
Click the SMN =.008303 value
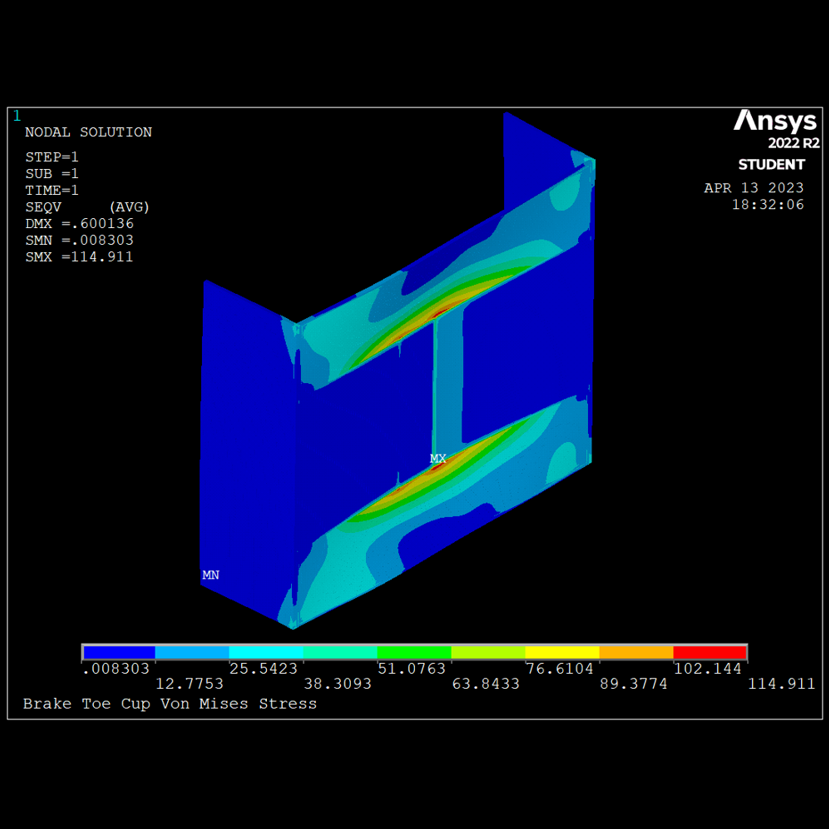[x=79, y=241]
